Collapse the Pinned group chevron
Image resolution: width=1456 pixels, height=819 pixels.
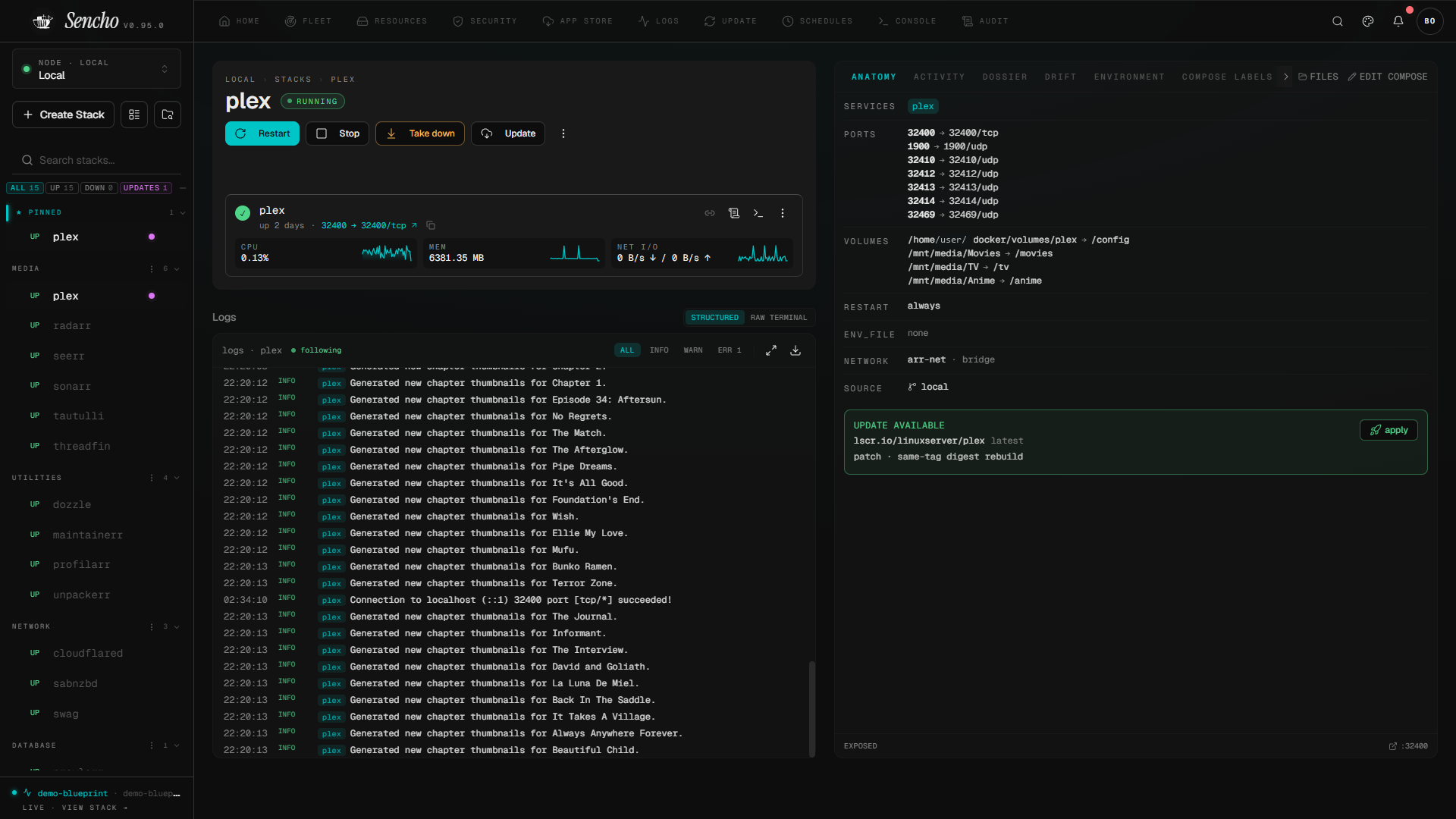tap(183, 212)
